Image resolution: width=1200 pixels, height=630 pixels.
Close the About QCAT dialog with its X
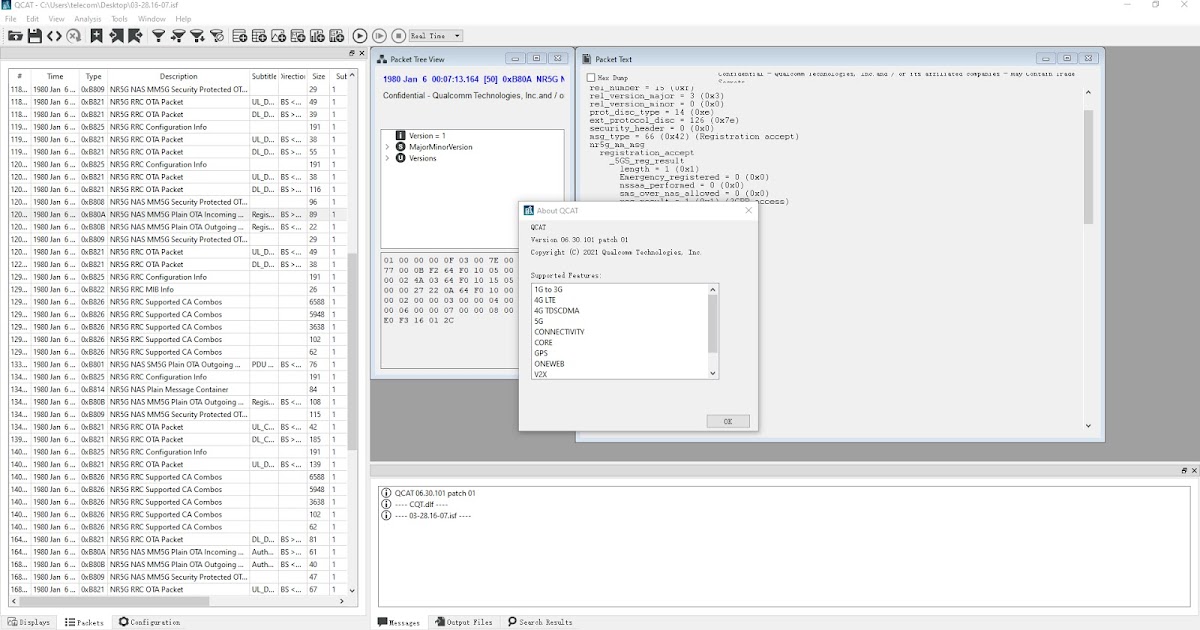[748, 210]
